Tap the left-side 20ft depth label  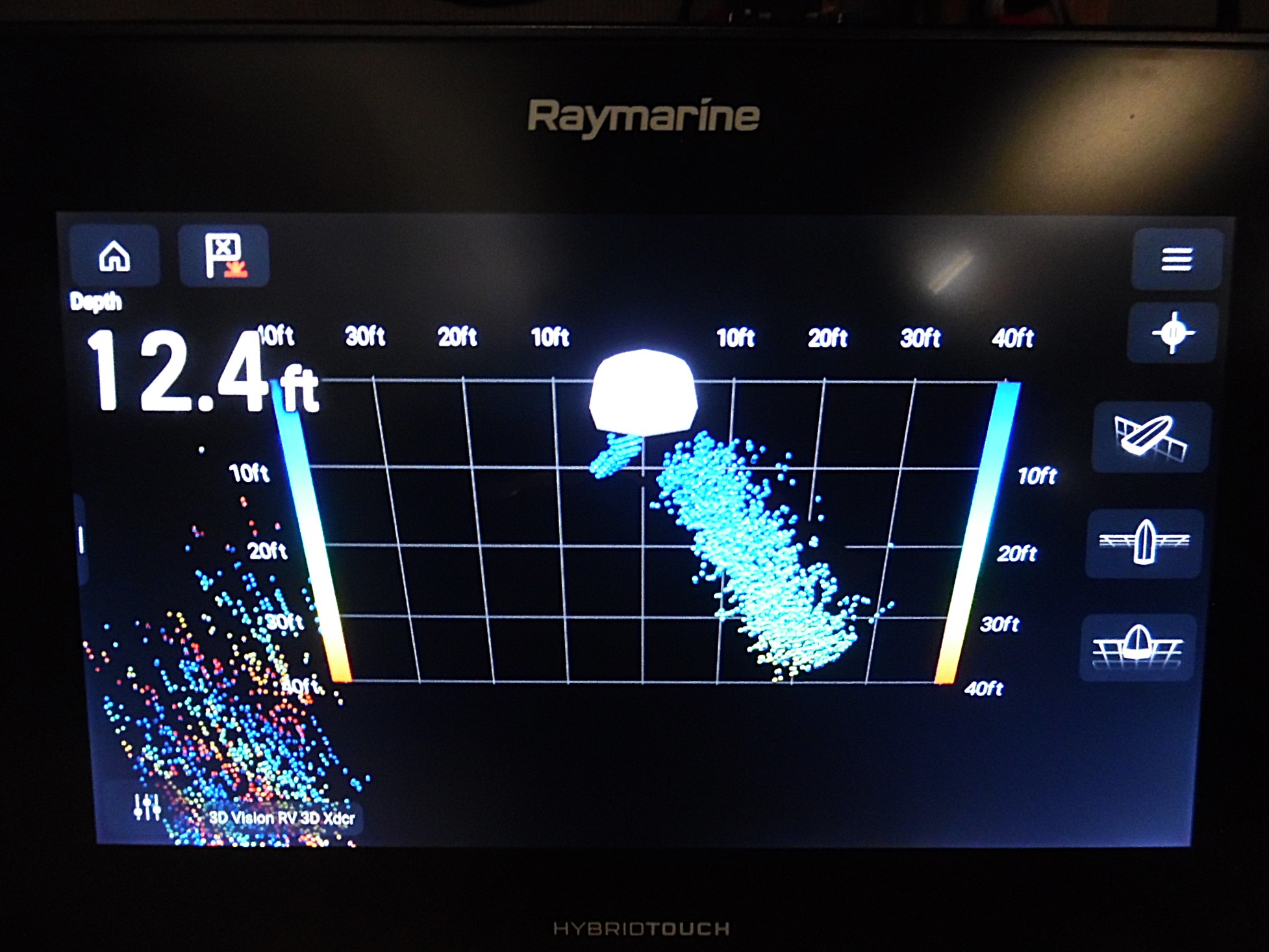point(267,551)
